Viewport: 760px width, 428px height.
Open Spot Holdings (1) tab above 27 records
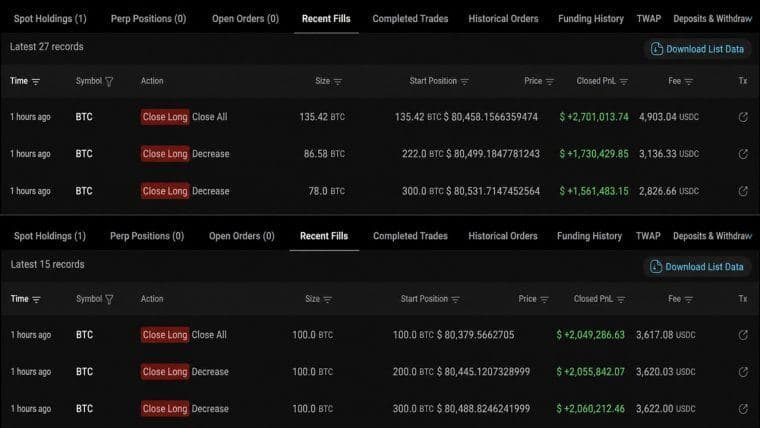pyautogui.click(x=50, y=18)
